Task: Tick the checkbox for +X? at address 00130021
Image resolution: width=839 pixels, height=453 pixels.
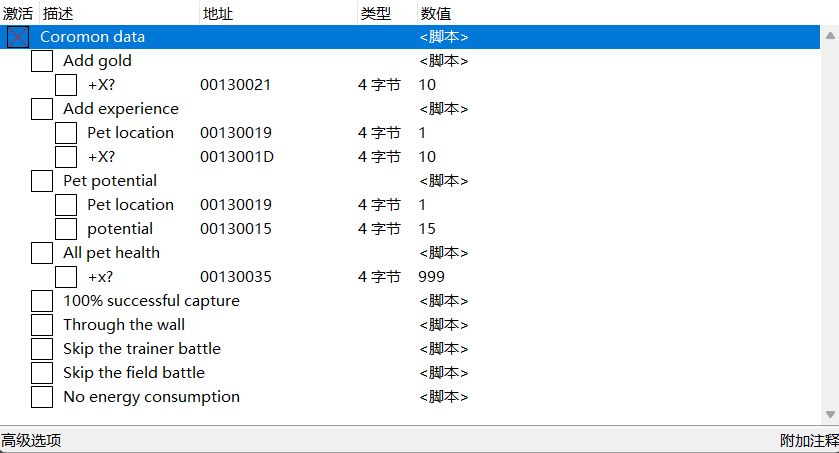Action: pyautogui.click(x=66, y=85)
